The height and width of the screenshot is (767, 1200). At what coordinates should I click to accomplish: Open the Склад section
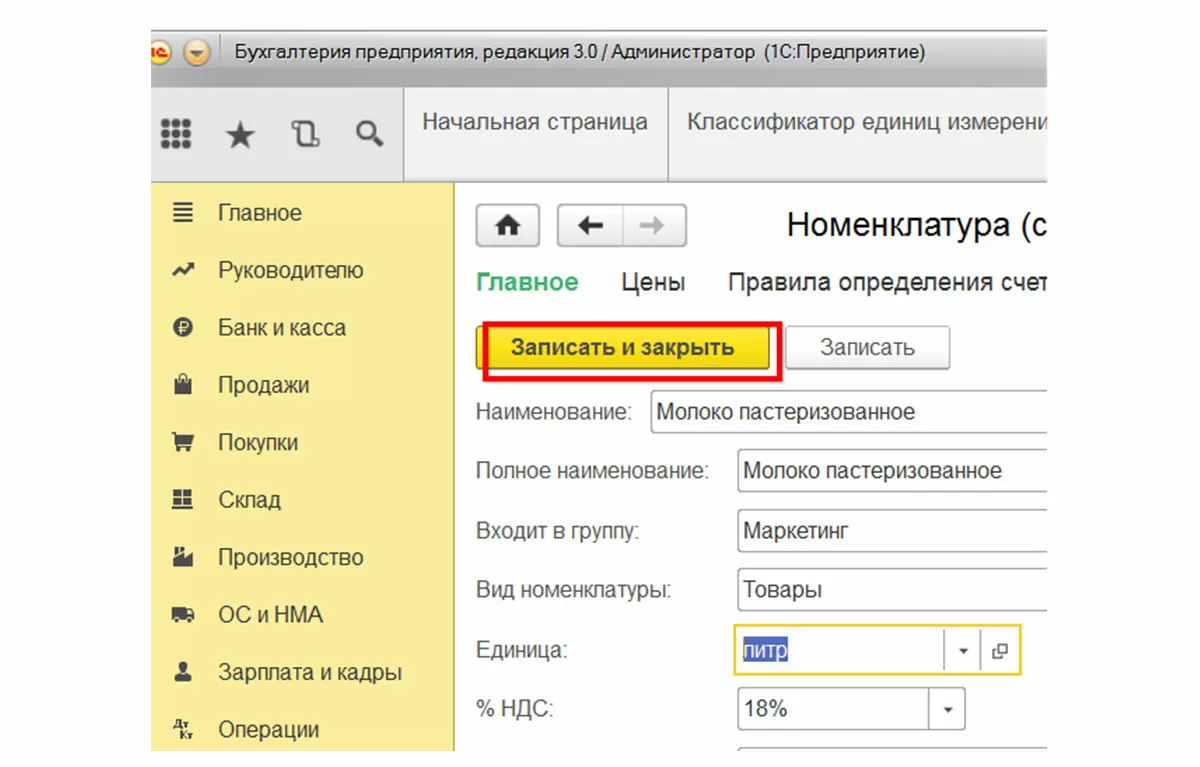coord(250,500)
